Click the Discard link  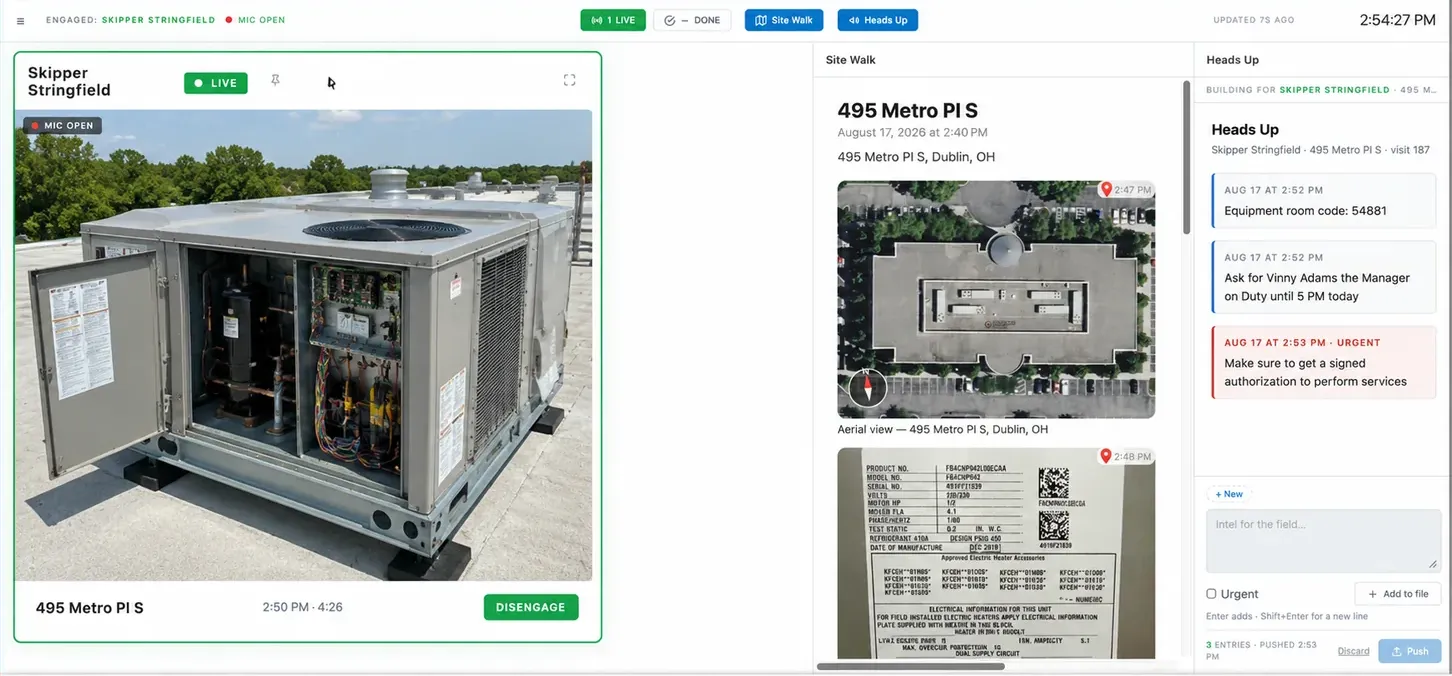1353,651
